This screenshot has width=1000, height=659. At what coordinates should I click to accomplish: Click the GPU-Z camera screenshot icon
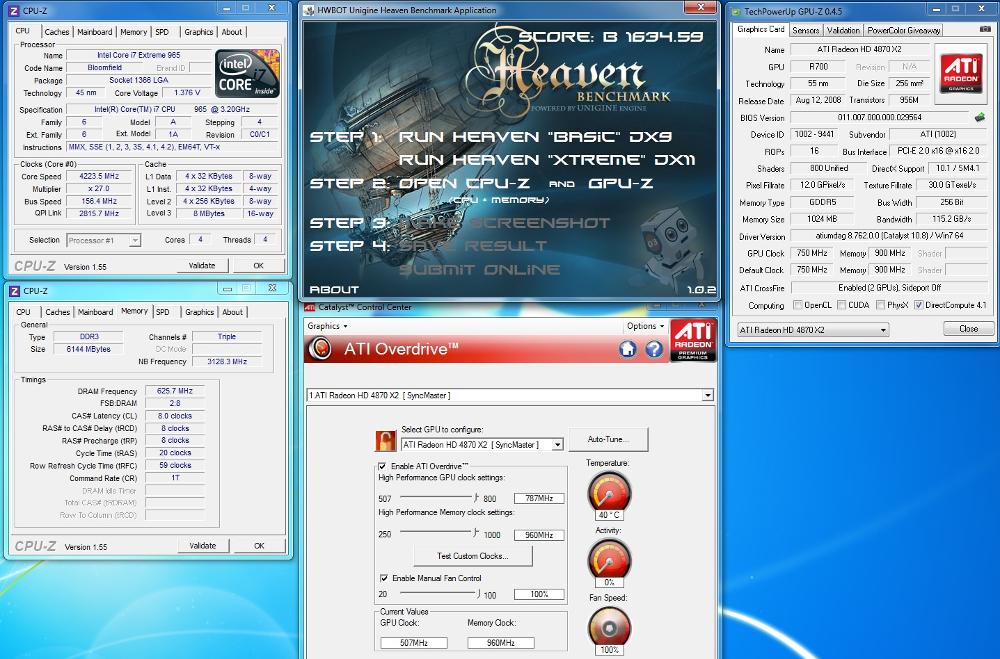pyautogui.click(x=985, y=29)
